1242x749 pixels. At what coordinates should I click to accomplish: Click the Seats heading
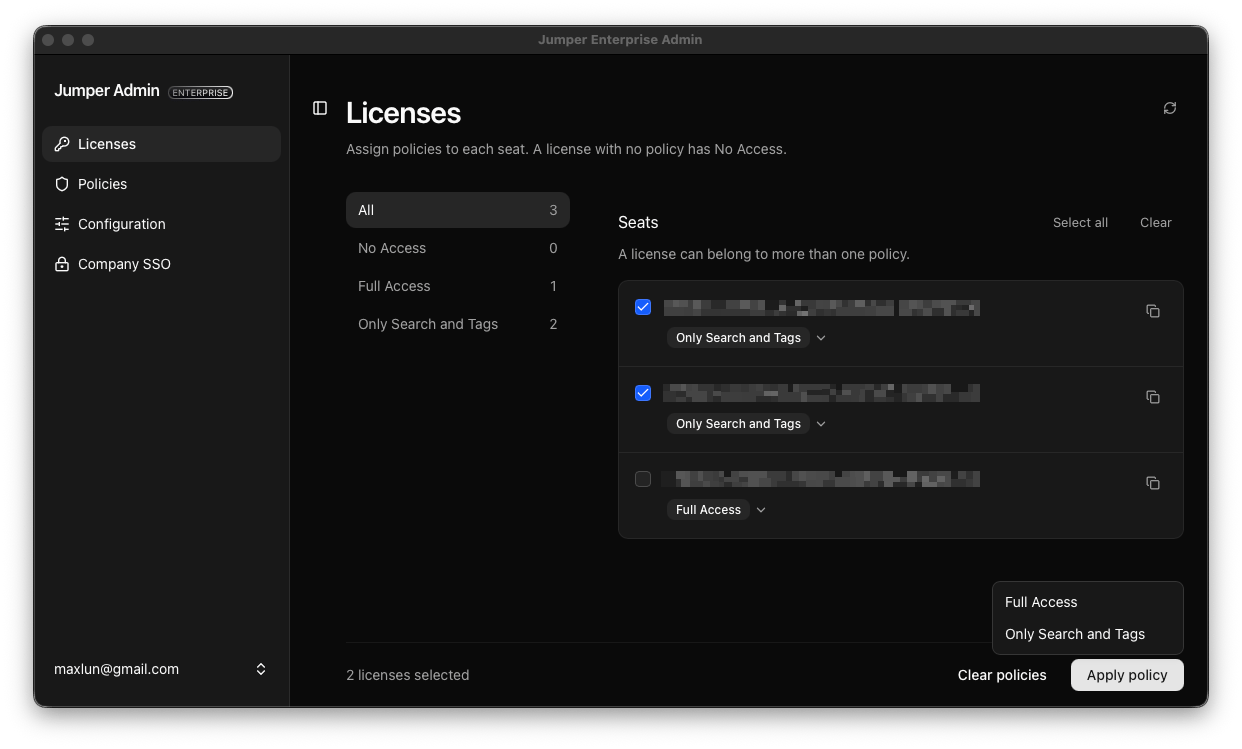coord(638,222)
